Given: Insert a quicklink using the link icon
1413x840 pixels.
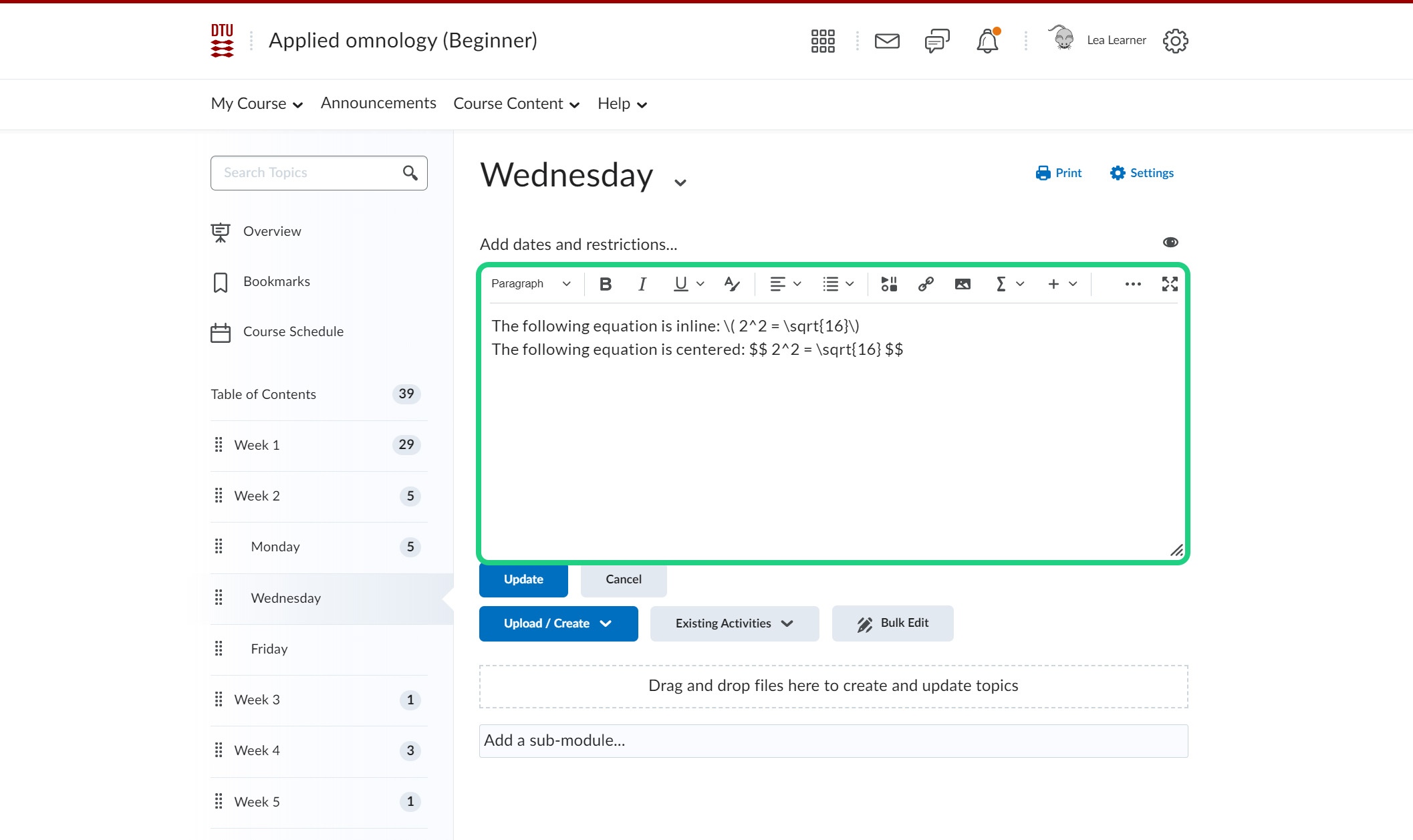Looking at the screenshot, I should click(x=926, y=284).
